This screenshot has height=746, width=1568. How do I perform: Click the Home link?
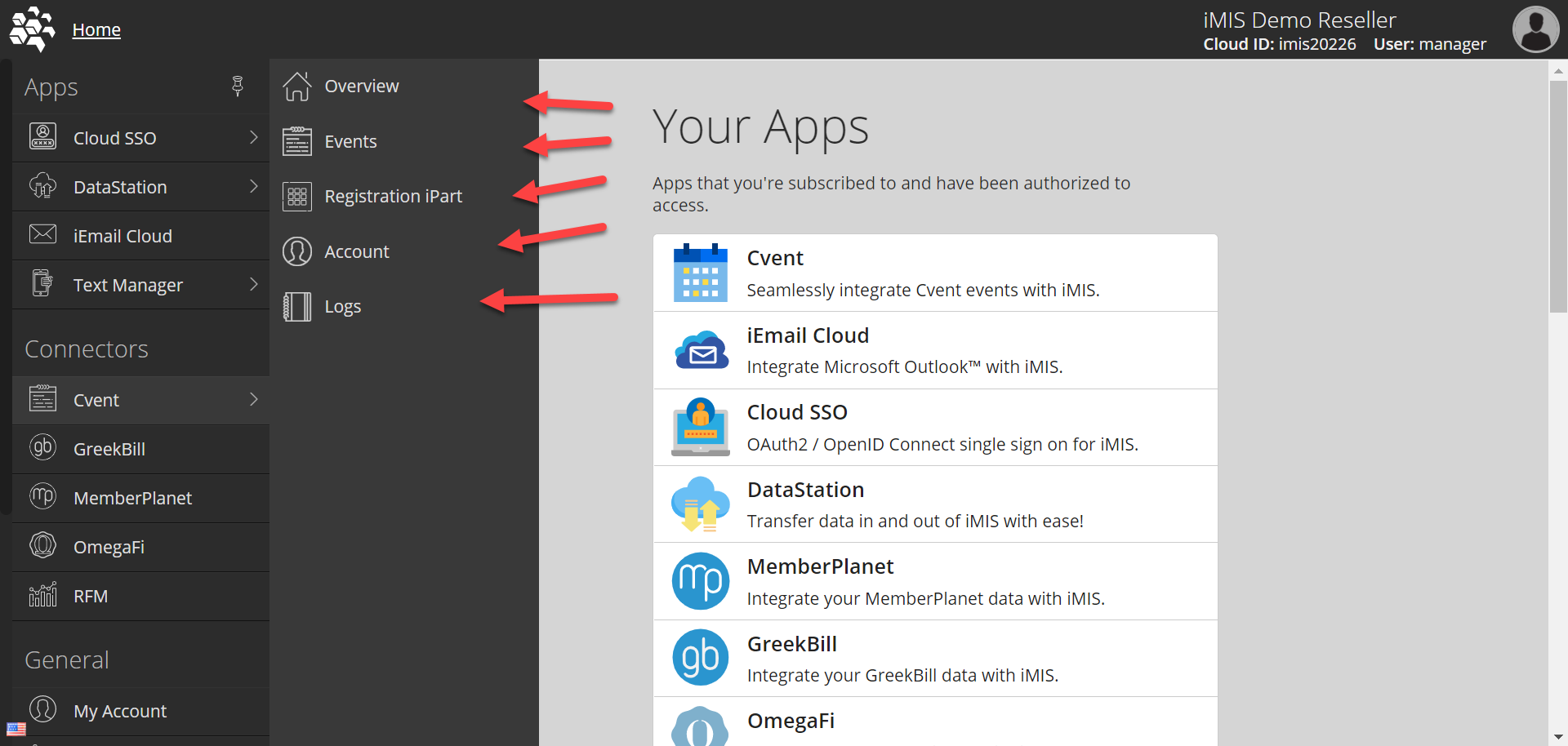96,29
